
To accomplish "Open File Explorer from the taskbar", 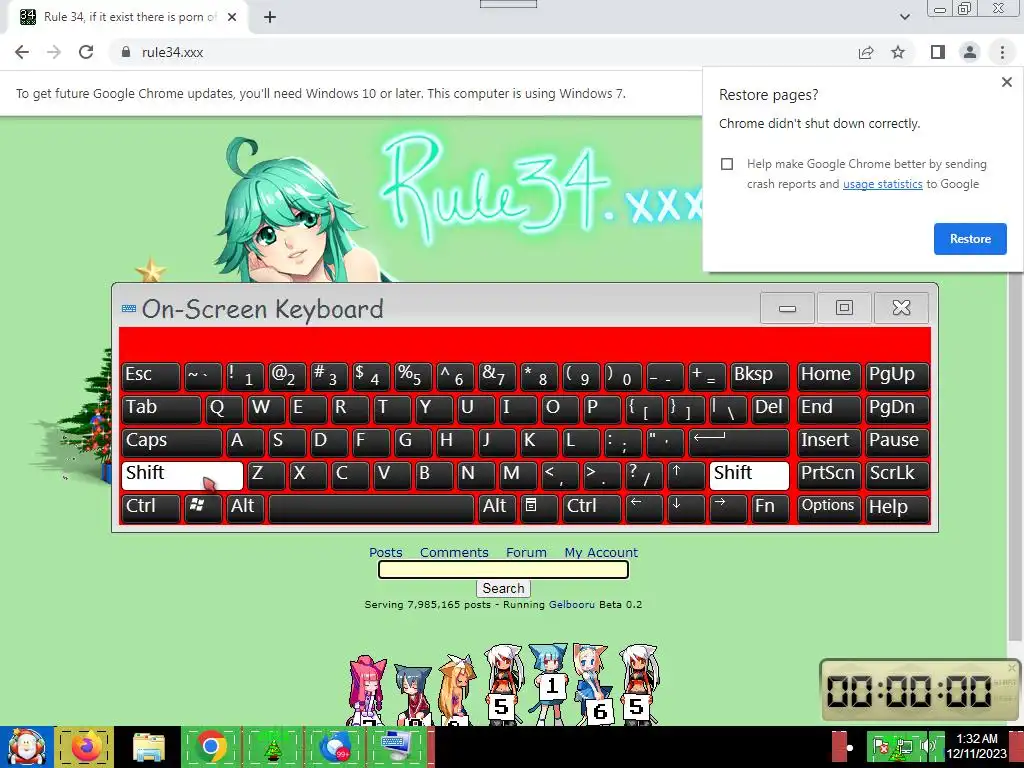I will tap(148, 747).
